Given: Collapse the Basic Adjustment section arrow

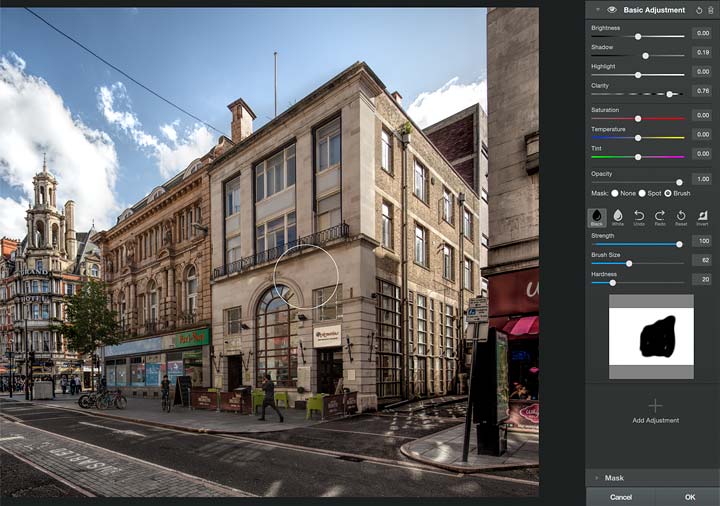Looking at the screenshot, I should pyautogui.click(x=598, y=10).
